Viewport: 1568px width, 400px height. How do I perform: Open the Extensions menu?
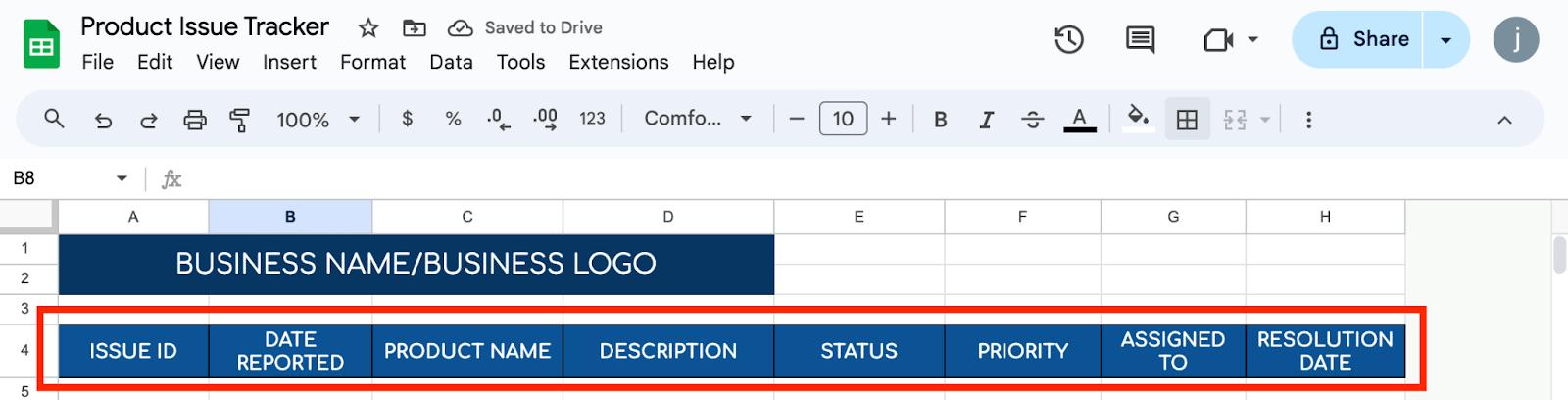coord(618,62)
